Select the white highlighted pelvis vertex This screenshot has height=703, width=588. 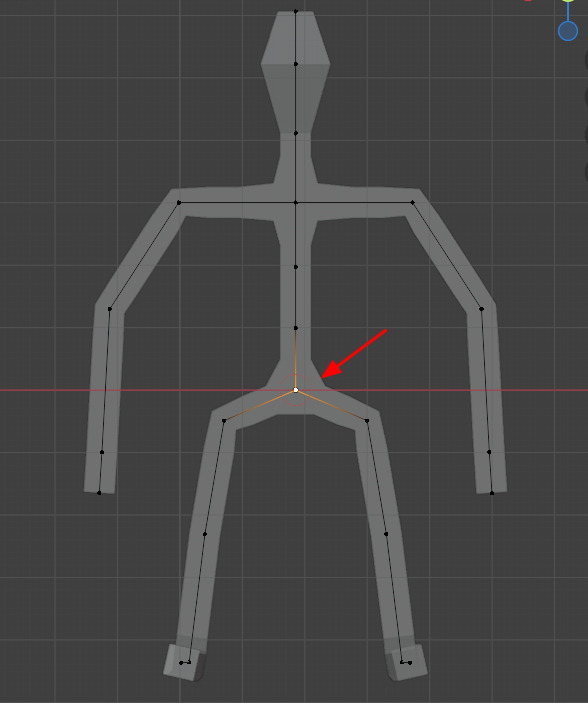click(x=296, y=390)
